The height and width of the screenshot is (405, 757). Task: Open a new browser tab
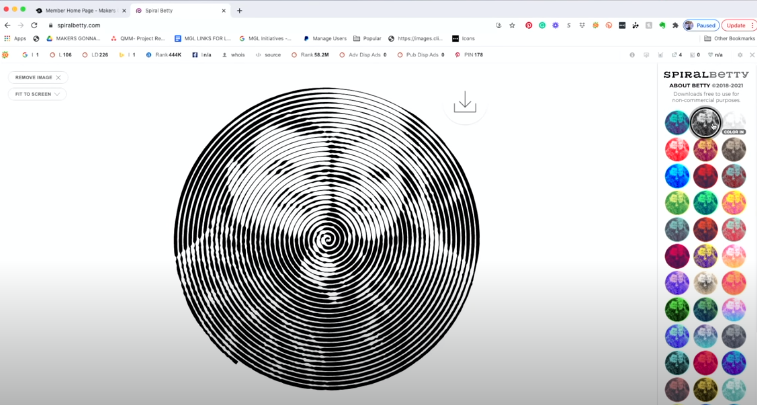pyautogui.click(x=239, y=11)
